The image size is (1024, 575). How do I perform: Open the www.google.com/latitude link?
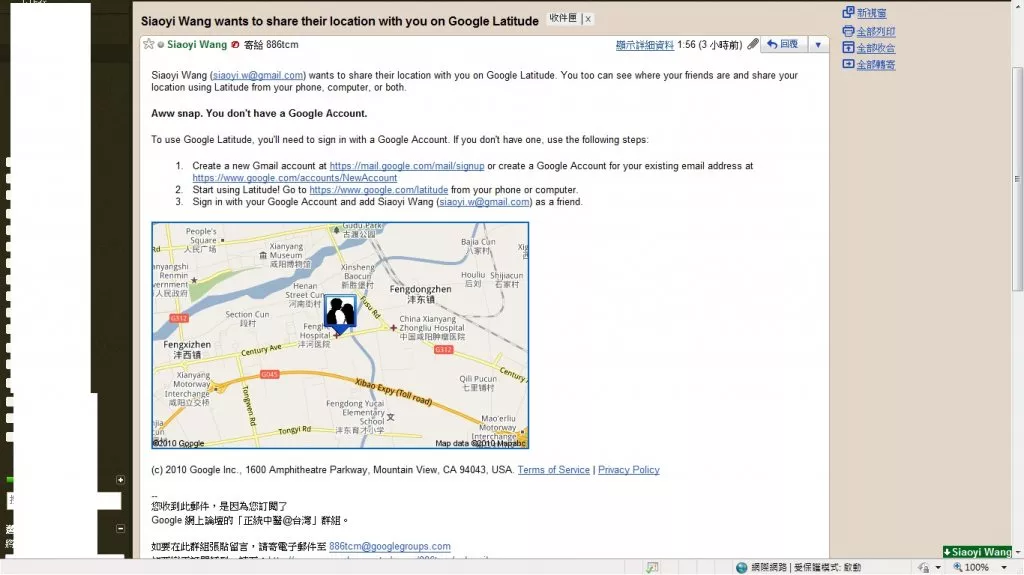[379, 189]
